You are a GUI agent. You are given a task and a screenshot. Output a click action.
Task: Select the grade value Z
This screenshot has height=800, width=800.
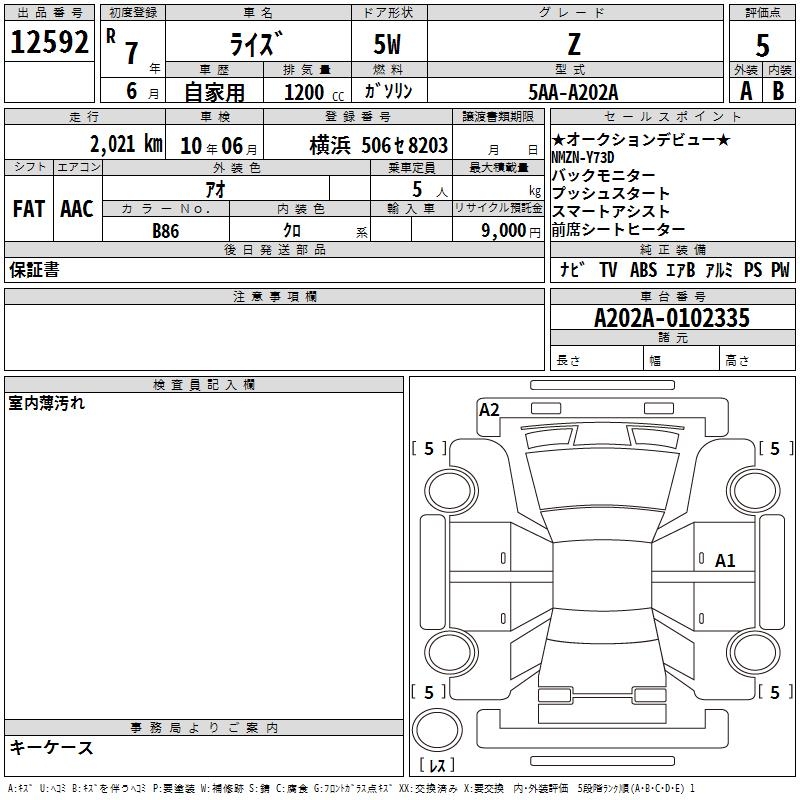pyautogui.click(x=574, y=44)
